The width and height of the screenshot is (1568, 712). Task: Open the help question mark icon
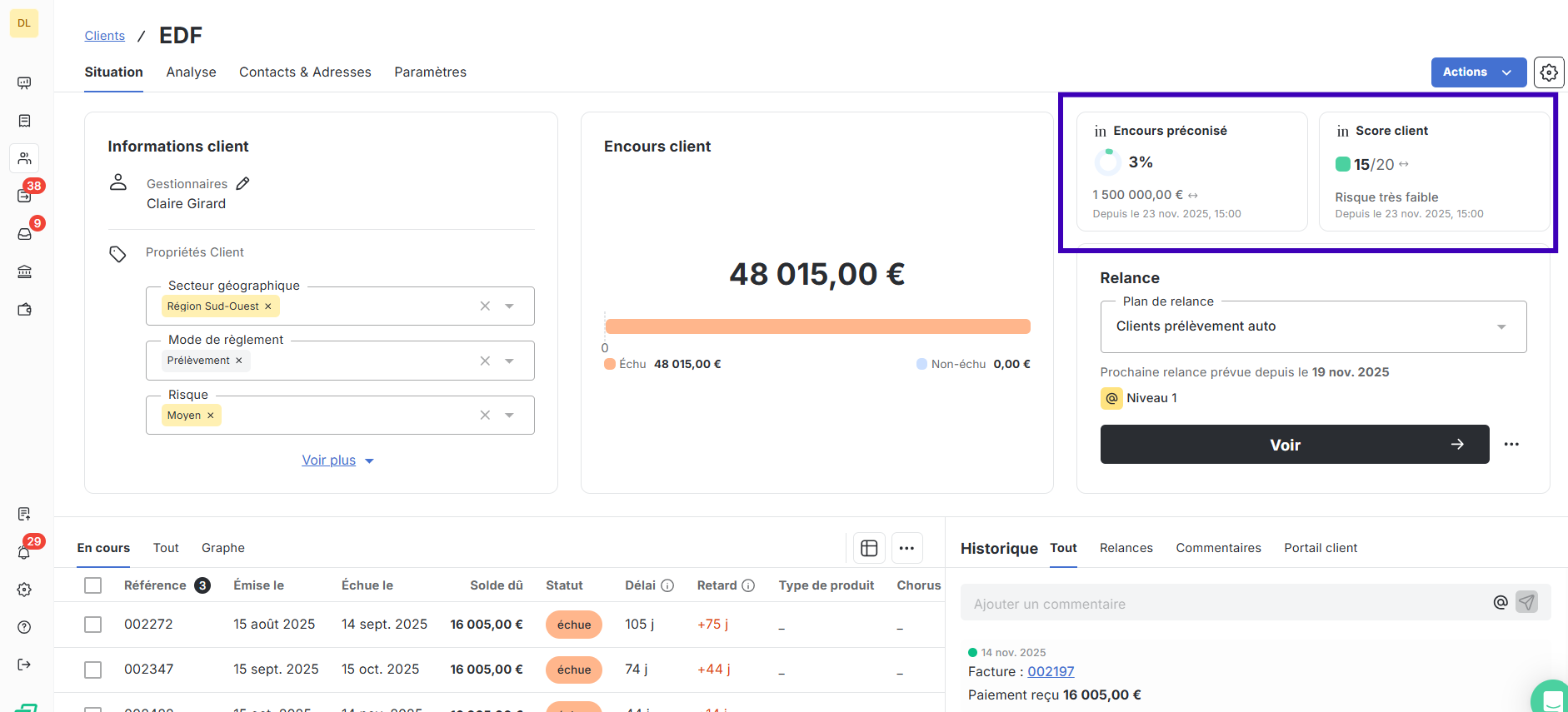(24, 627)
